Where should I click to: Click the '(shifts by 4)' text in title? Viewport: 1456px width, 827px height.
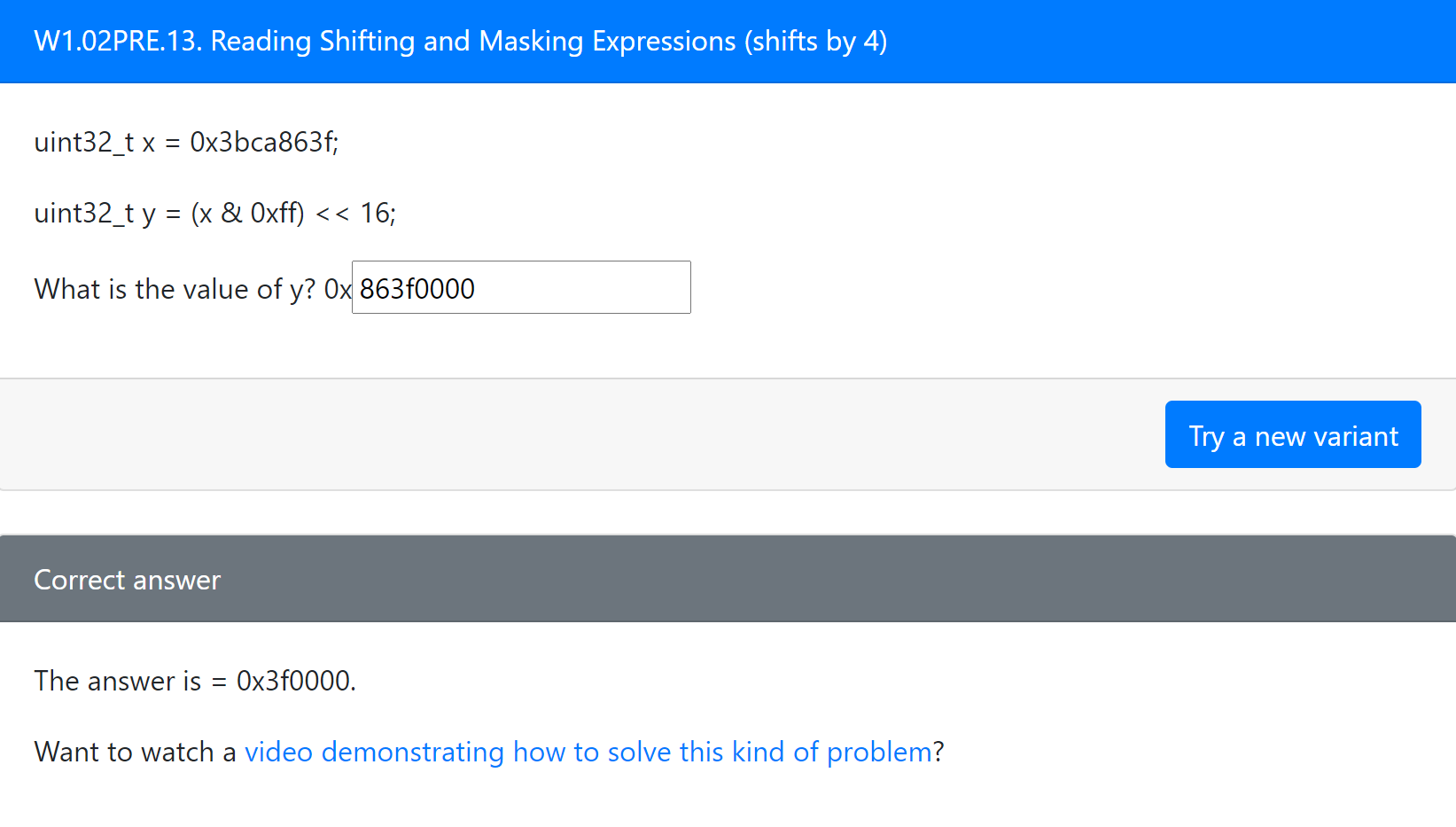click(815, 42)
